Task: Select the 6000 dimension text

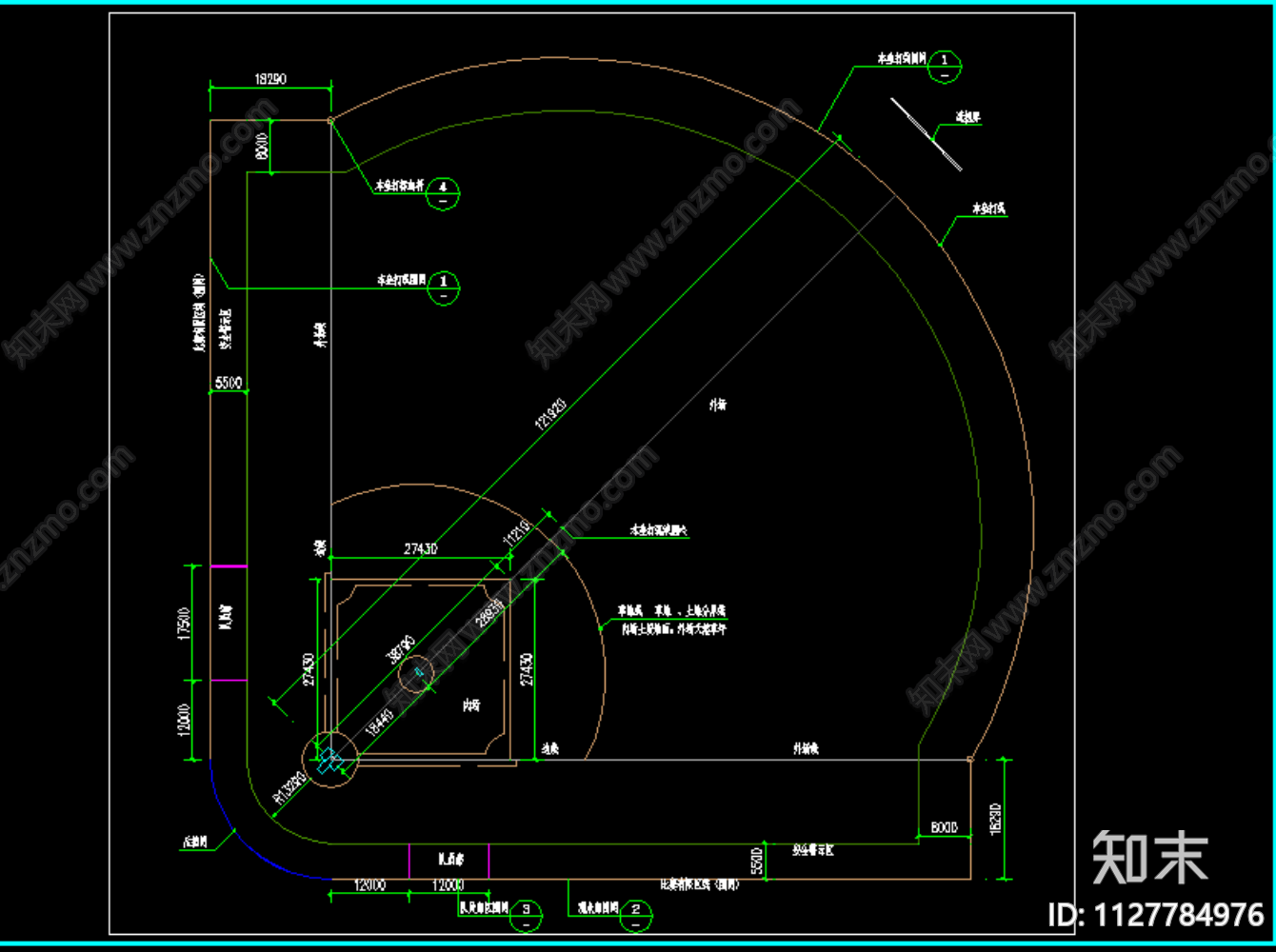Action: [944, 827]
